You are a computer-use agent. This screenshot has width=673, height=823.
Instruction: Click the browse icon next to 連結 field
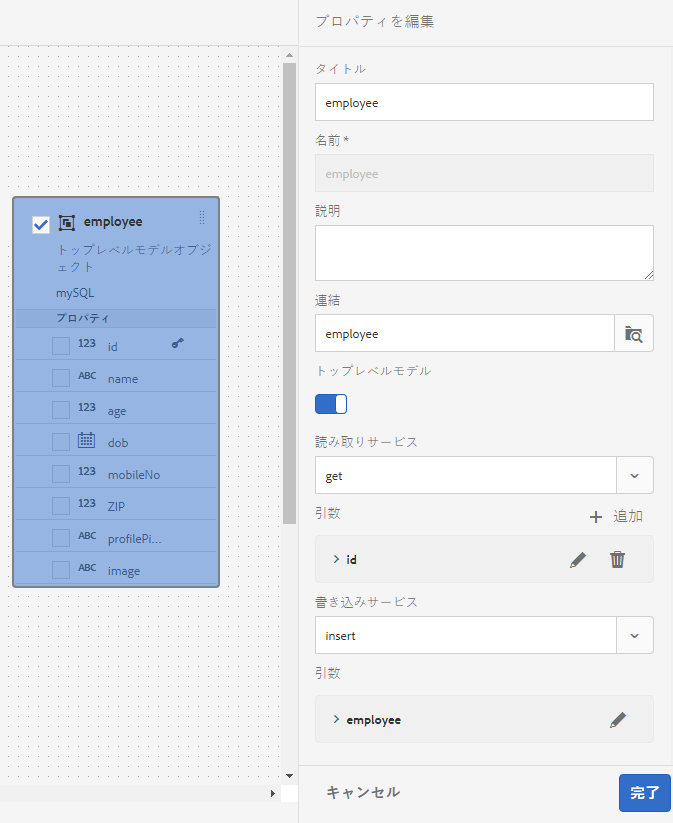click(634, 333)
